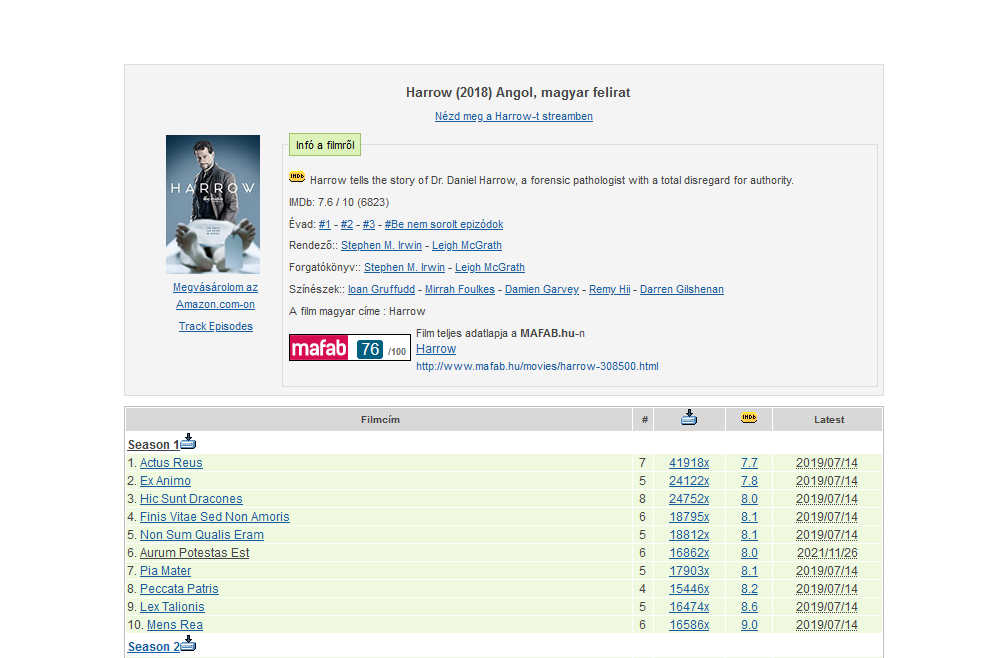The image size is (990, 658).
Task: Open episode 'Finis Vitae Sed Non Amoris'
Action: (x=215, y=517)
